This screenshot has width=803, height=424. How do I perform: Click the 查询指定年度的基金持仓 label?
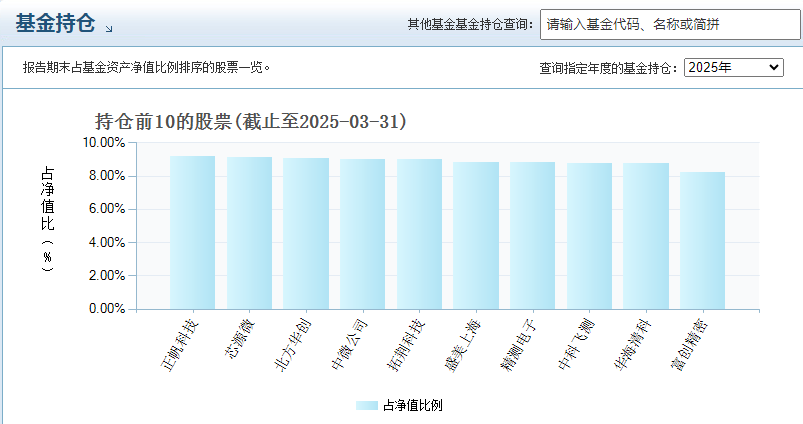[x=608, y=68]
